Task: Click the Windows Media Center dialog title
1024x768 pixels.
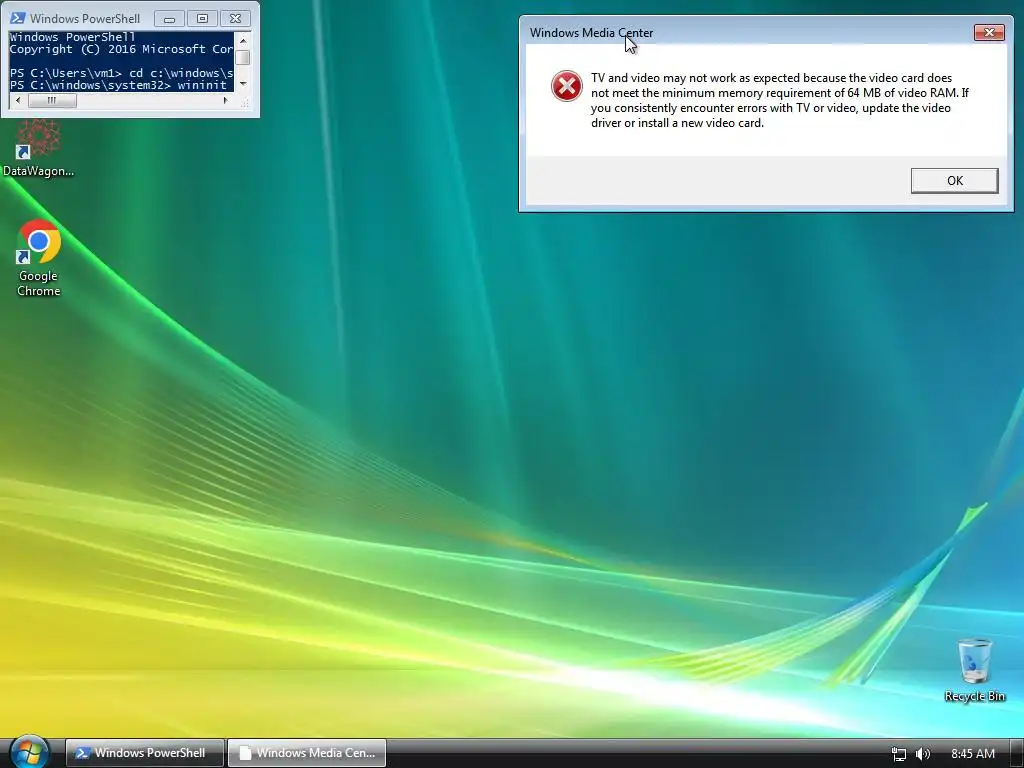Action: tap(591, 33)
